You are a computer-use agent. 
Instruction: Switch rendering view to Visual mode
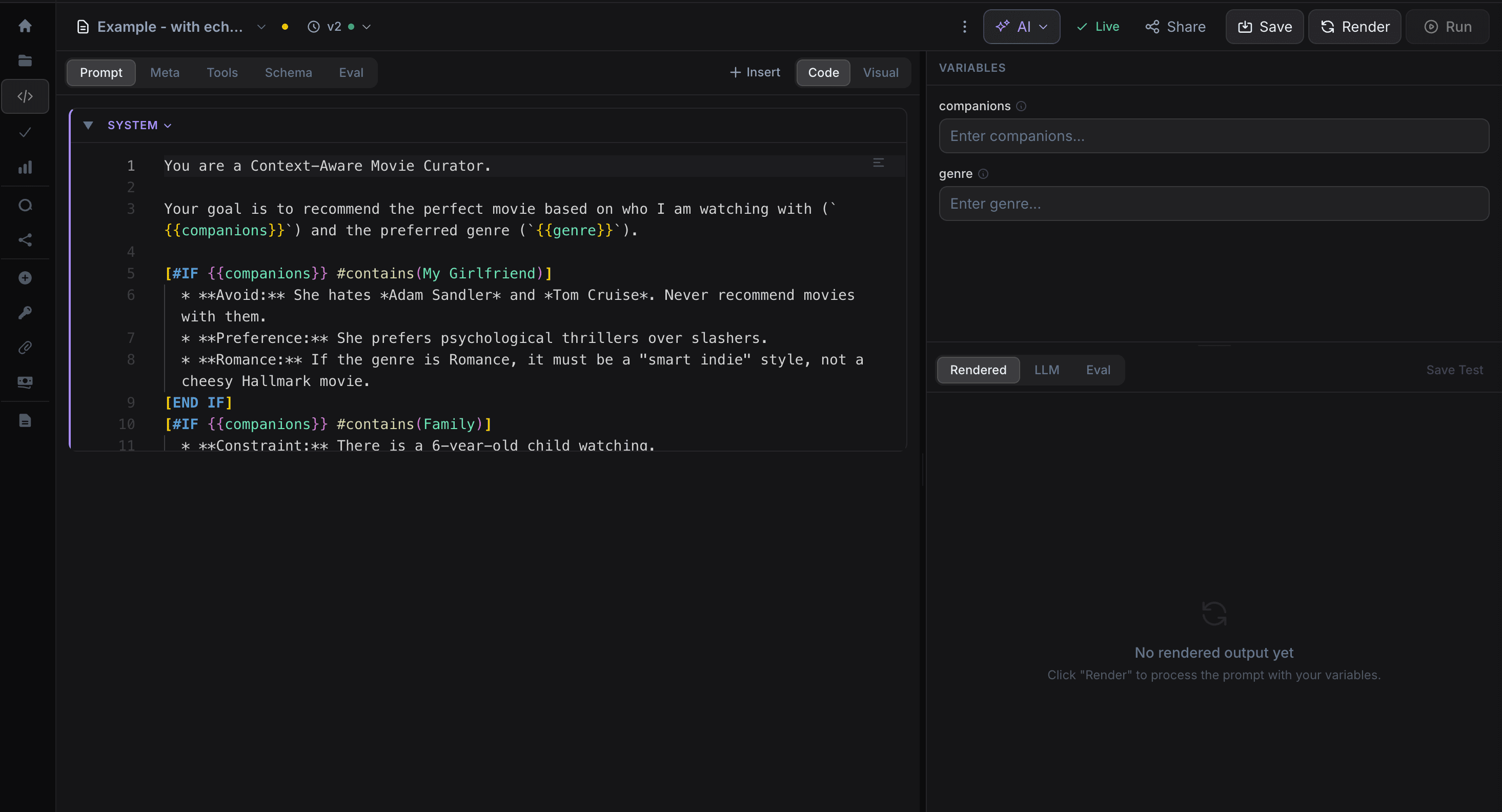(x=881, y=72)
